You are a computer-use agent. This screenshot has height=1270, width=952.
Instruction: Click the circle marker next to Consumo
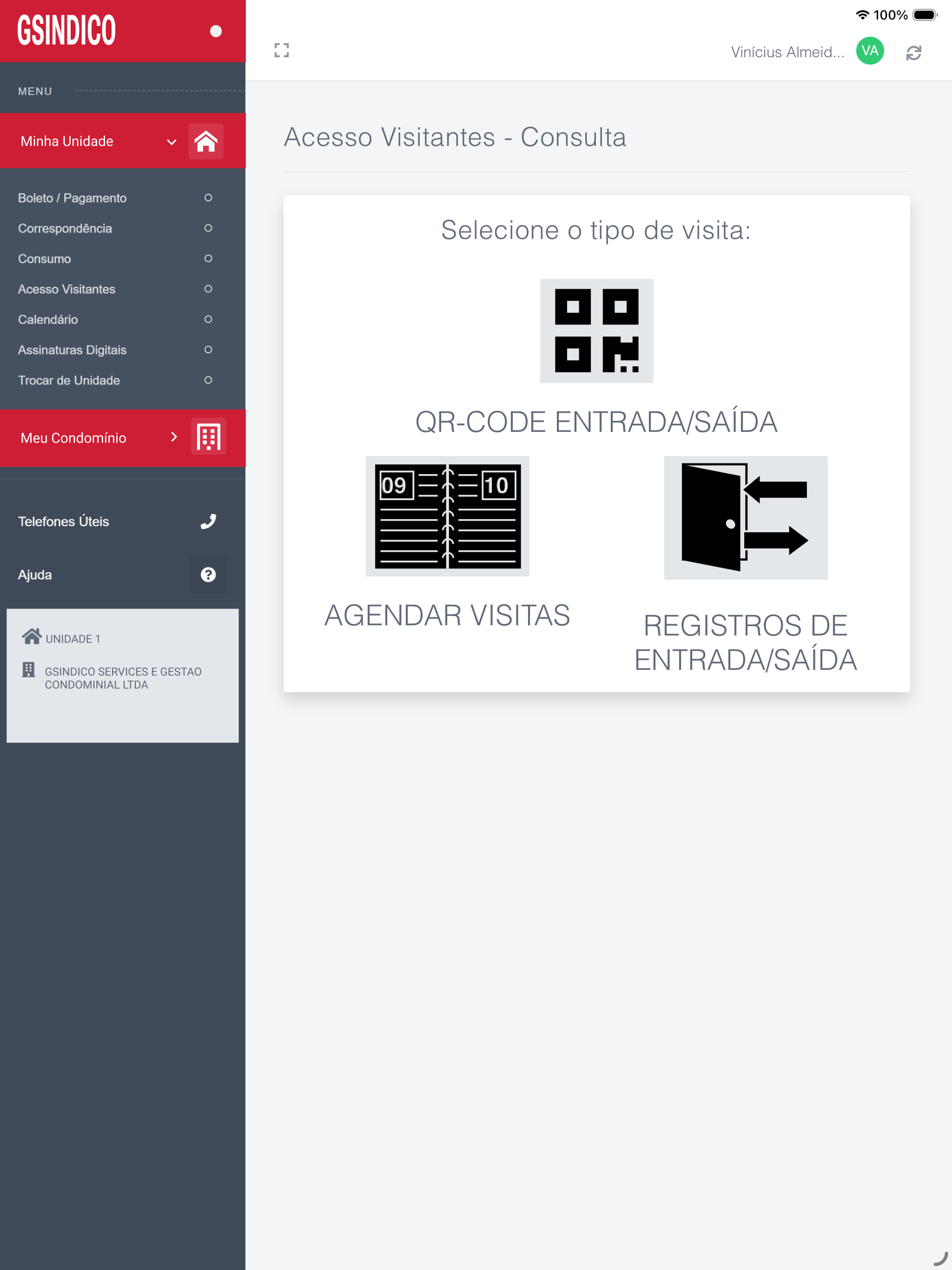pos(208,258)
